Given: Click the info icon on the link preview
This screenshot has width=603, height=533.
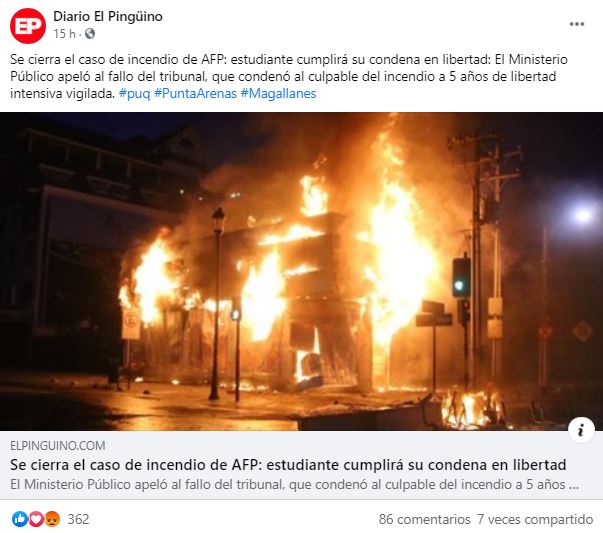Looking at the screenshot, I should click(x=581, y=430).
